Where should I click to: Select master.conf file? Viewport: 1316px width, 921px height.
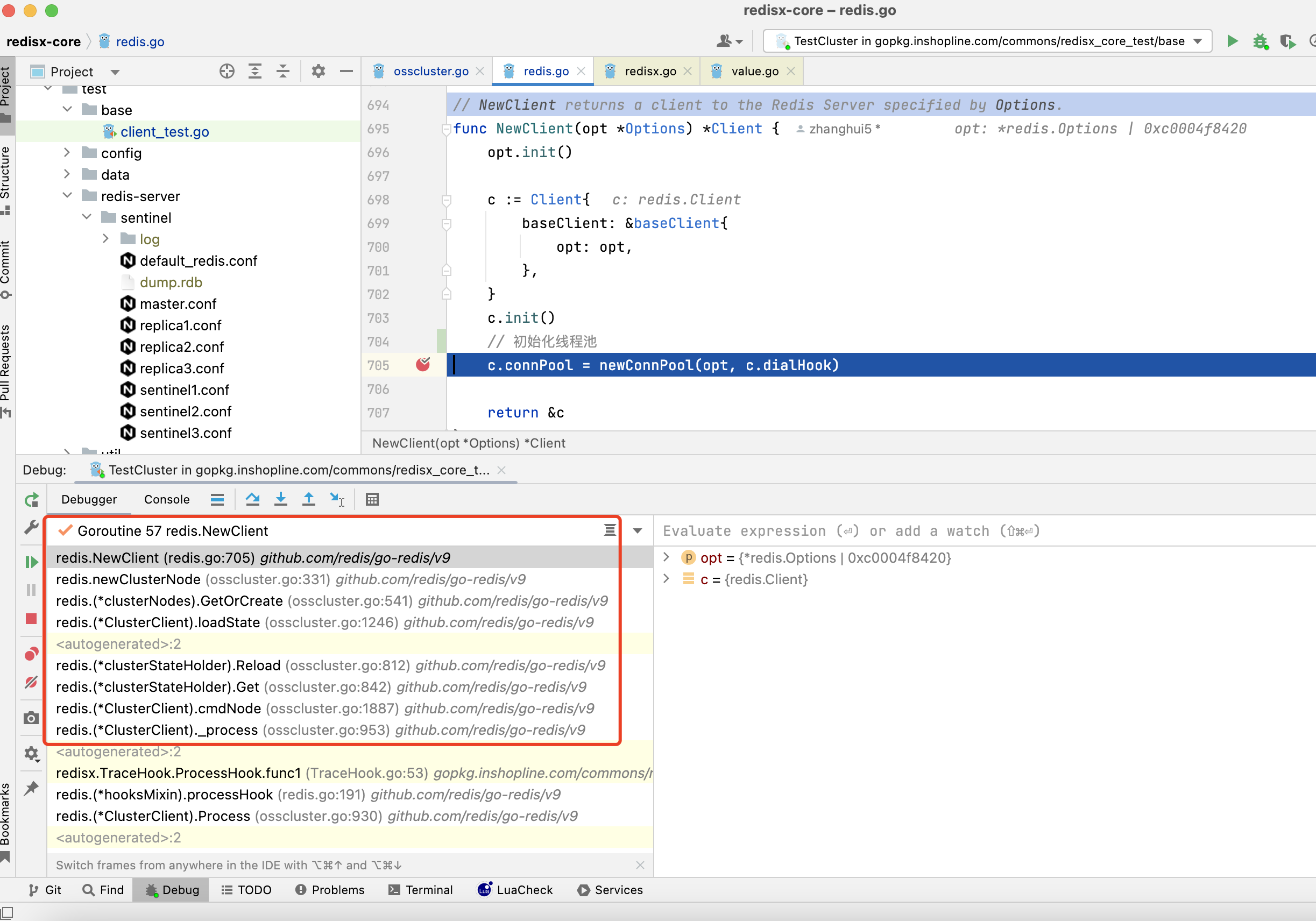(178, 304)
